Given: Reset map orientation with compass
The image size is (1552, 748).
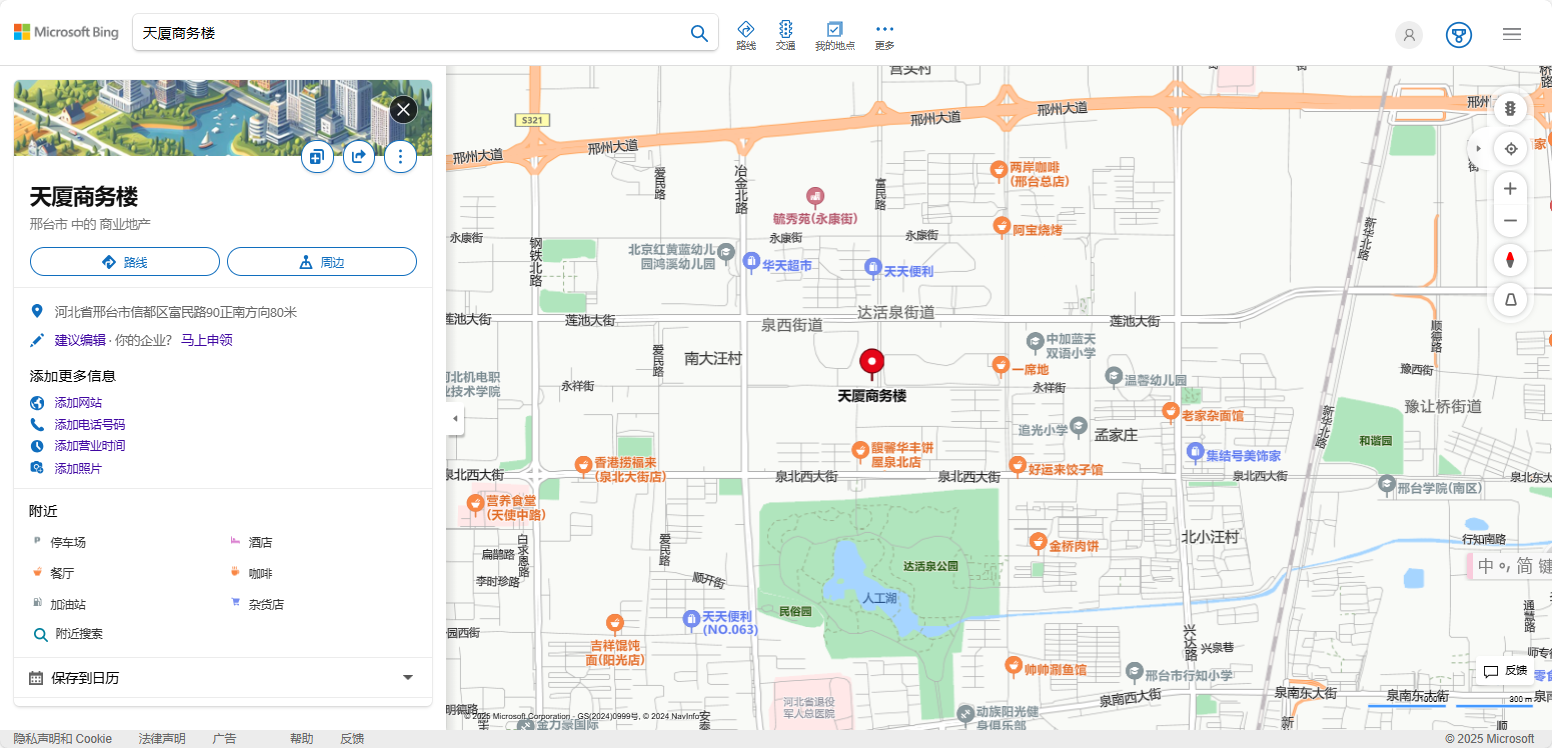Looking at the screenshot, I should (1510, 261).
